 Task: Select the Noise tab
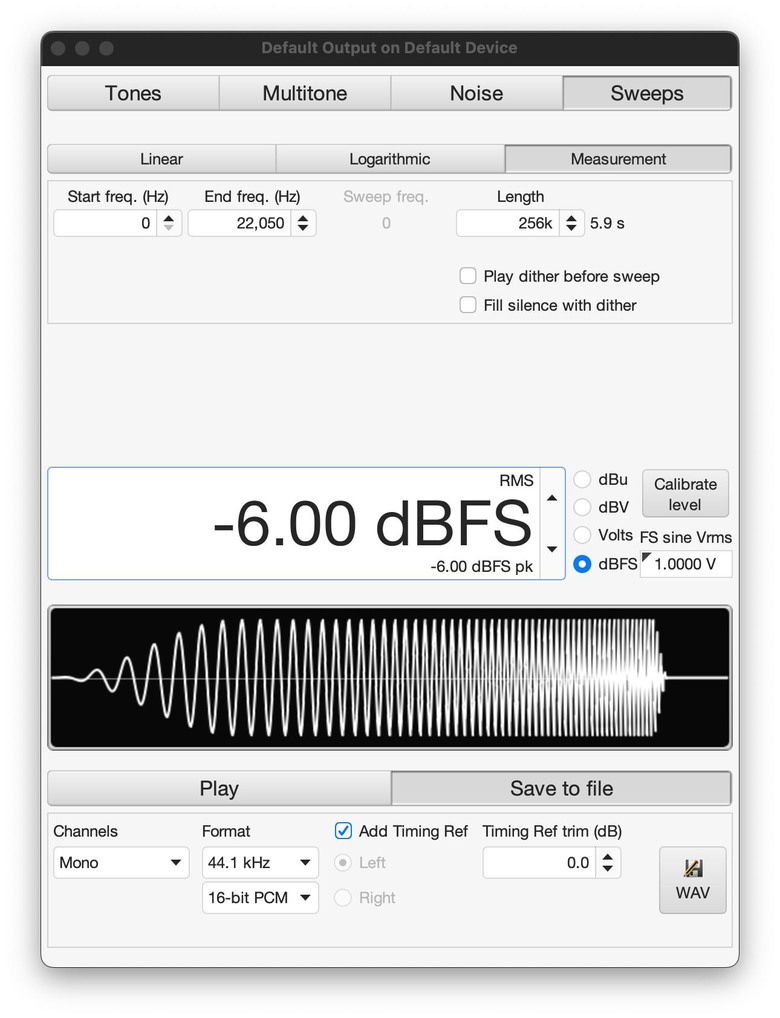pyautogui.click(x=476, y=93)
